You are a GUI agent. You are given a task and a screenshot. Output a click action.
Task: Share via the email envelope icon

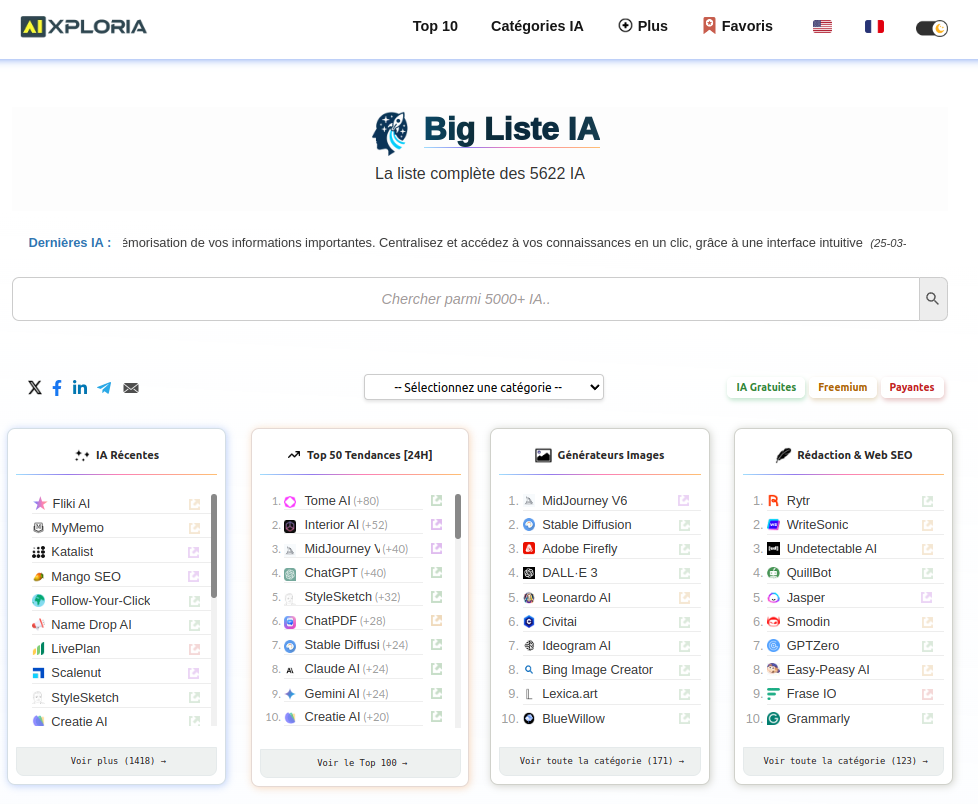(131, 388)
